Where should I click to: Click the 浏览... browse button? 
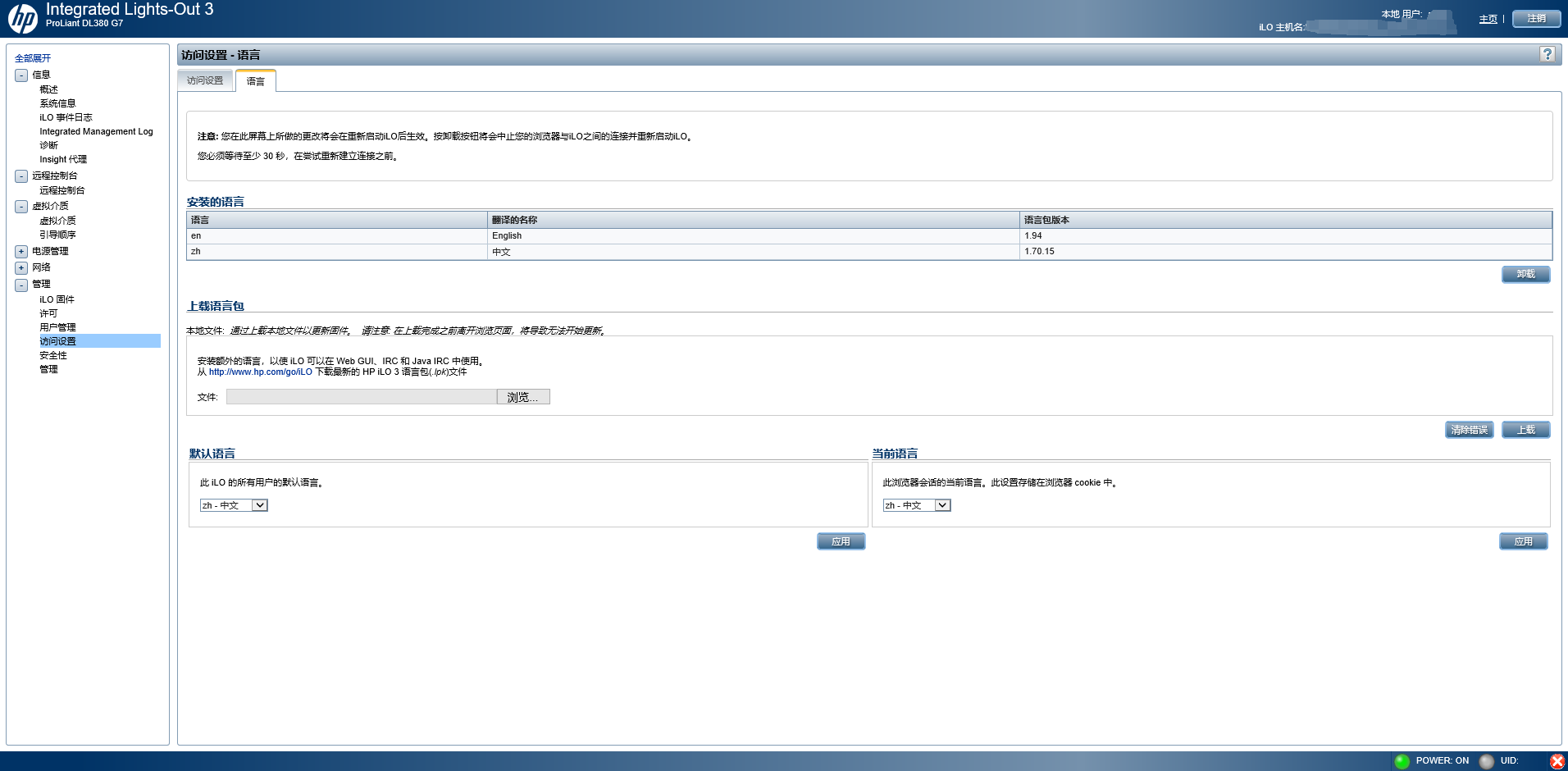click(523, 397)
